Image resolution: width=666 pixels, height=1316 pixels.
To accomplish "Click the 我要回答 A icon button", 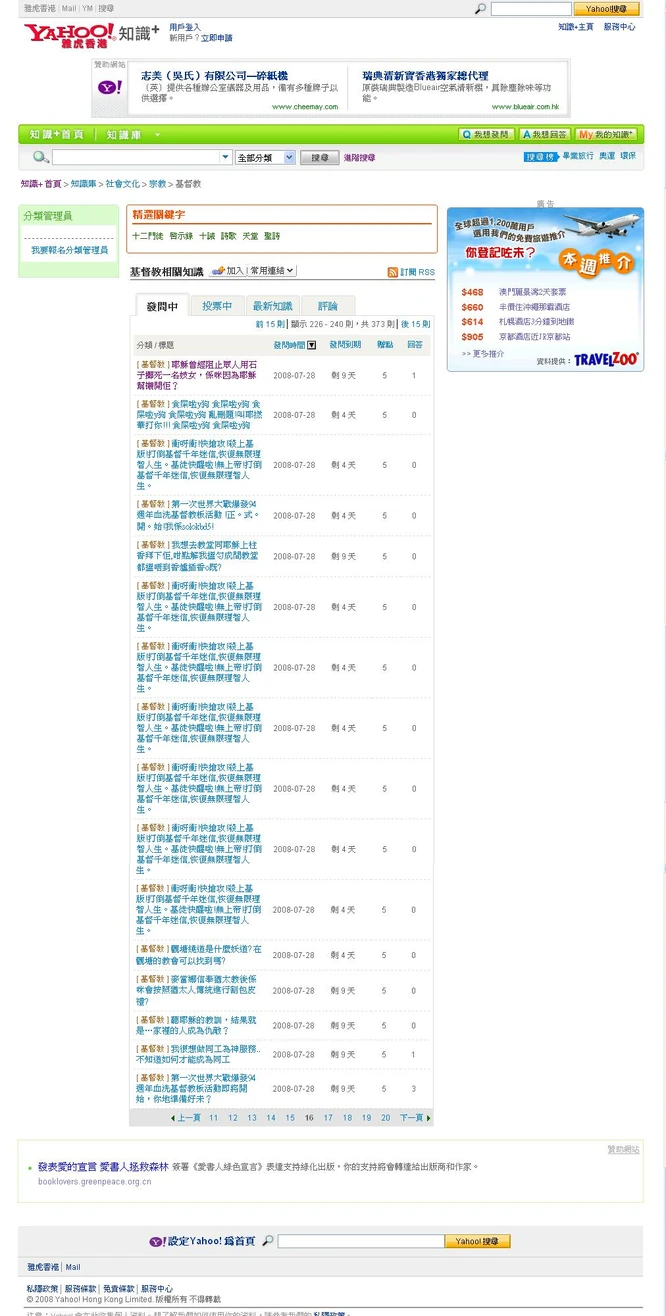I will point(544,134).
